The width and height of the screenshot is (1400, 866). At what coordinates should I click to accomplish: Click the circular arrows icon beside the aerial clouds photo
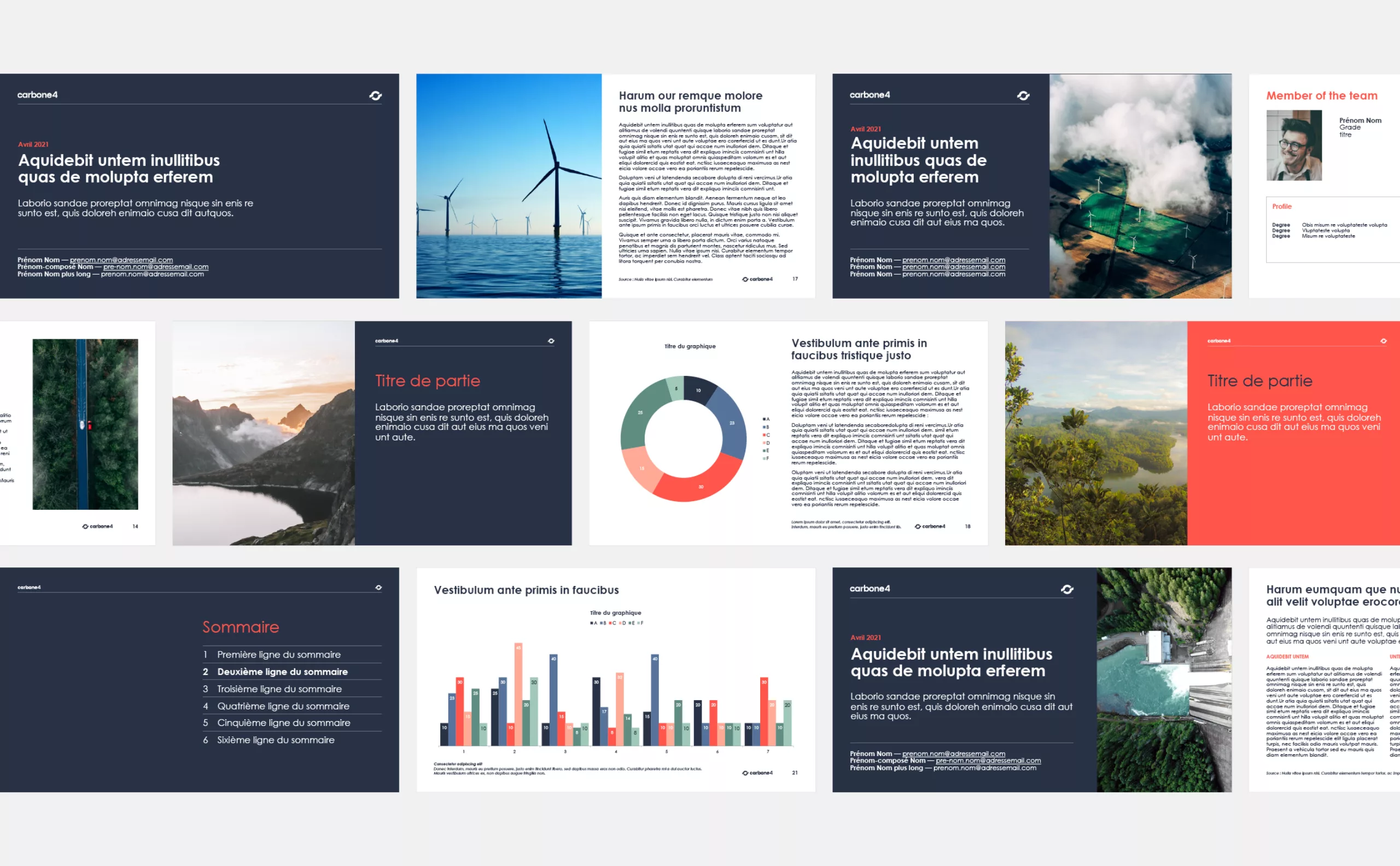click(x=1023, y=96)
